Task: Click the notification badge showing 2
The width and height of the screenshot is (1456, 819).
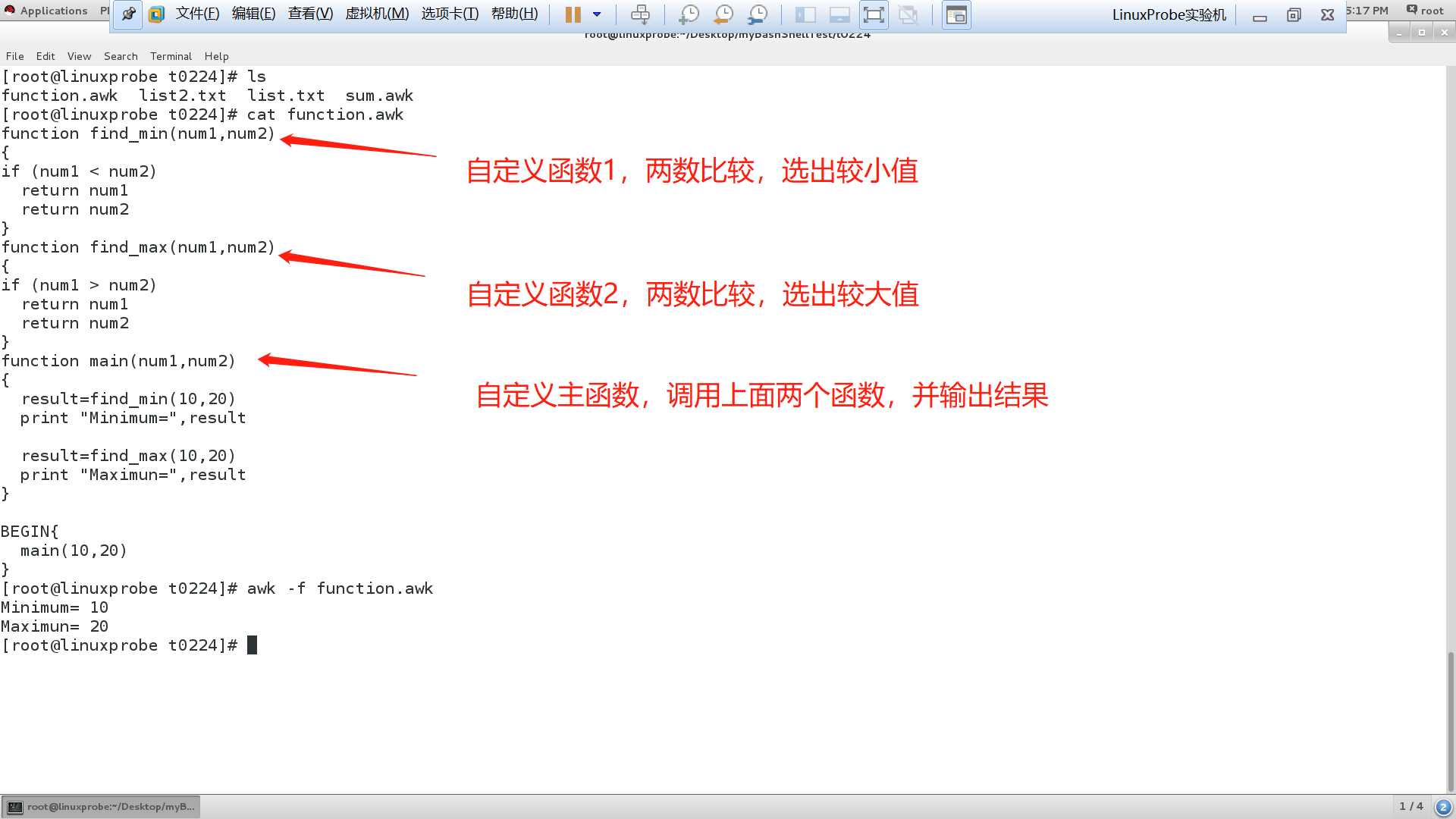Action: 1443,808
